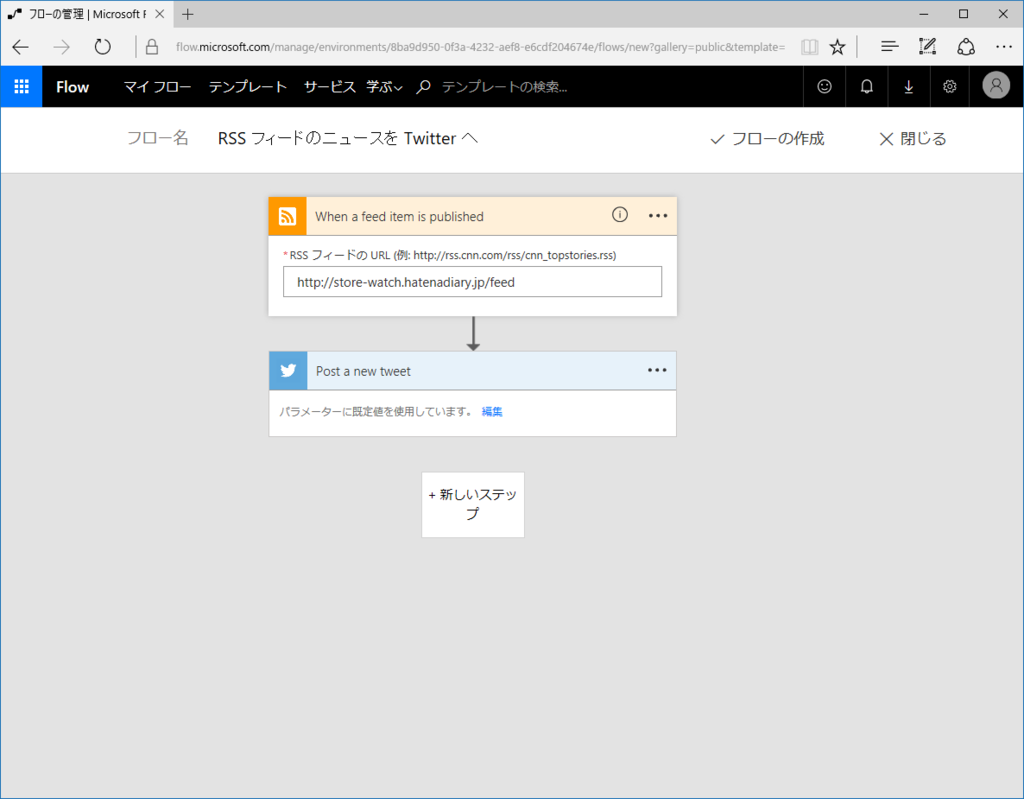Click the Flow brand title
This screenshot has width=1024, height=799.
[x=72, y=86]
